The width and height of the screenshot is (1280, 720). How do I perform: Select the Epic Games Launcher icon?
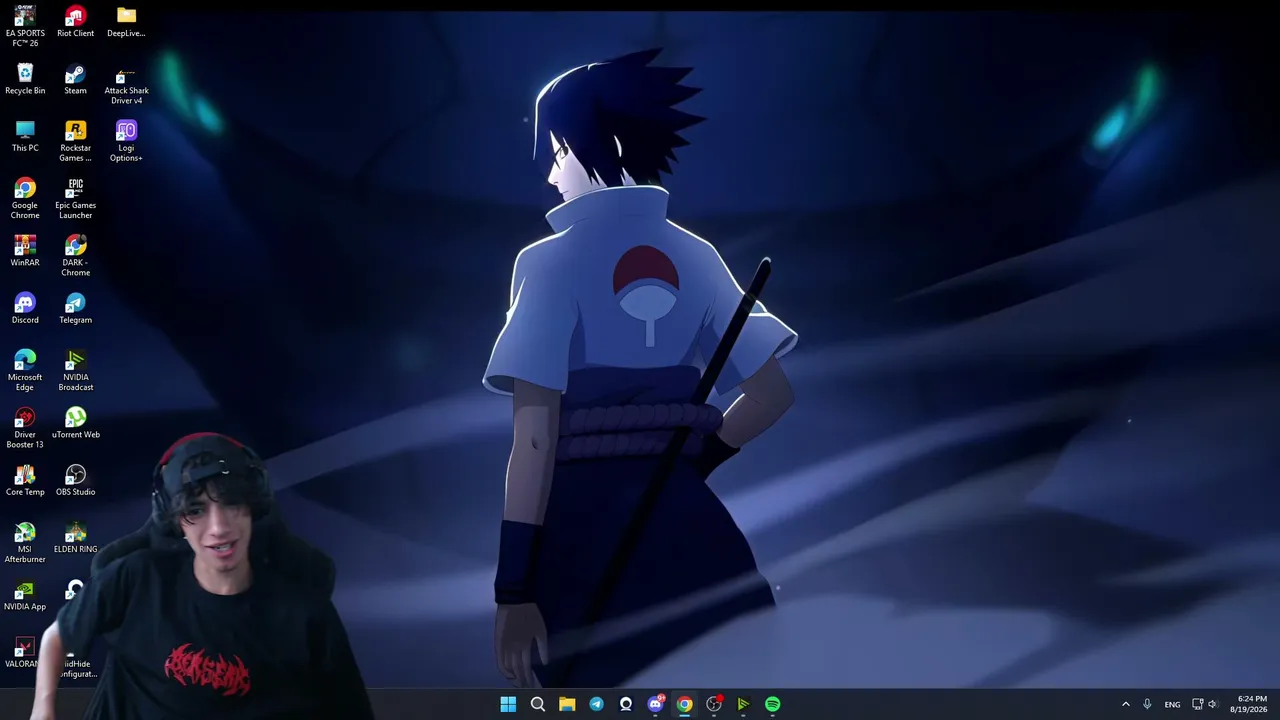tap(75, 199)
